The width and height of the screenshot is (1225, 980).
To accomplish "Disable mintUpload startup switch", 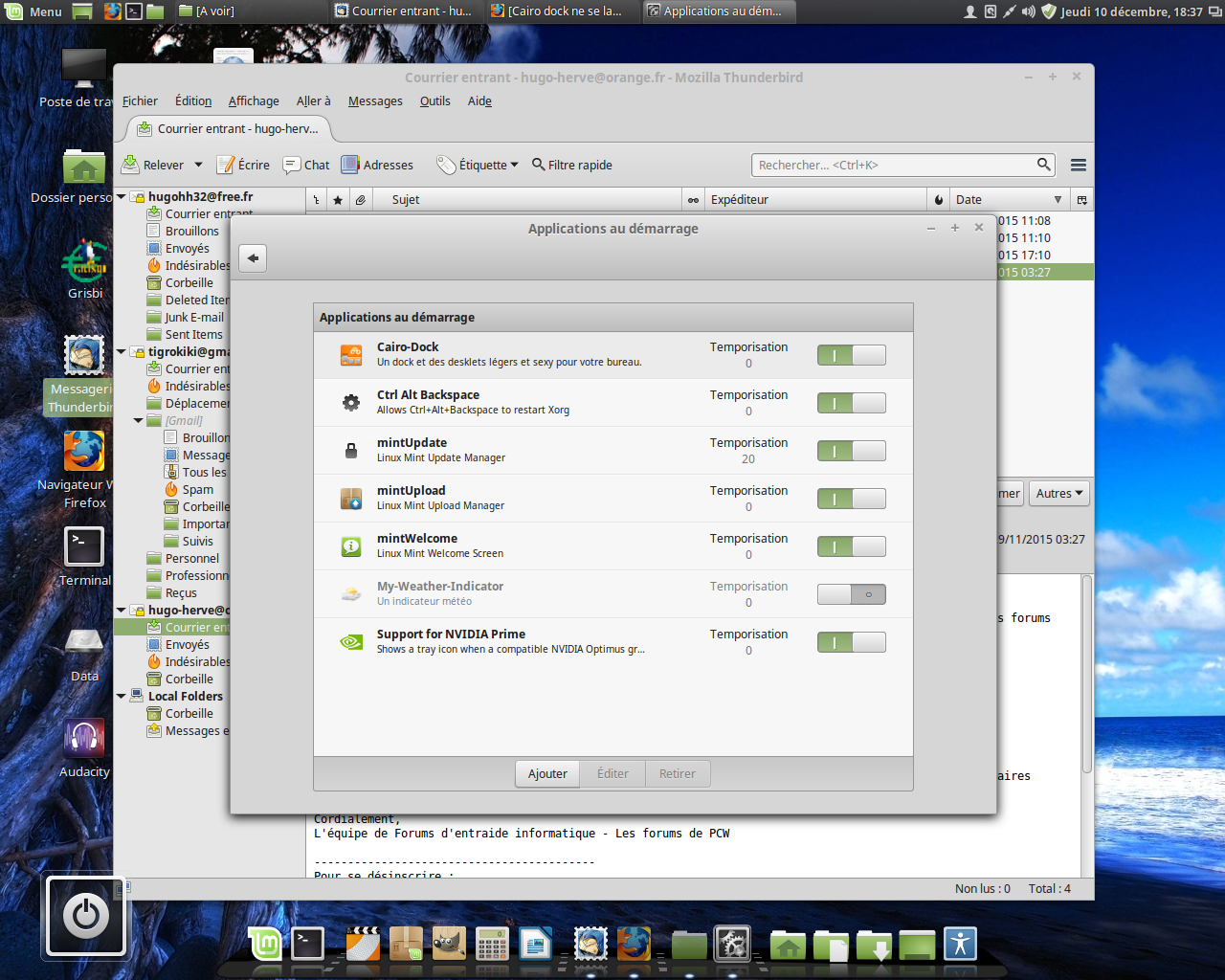I will click(851, 499).
